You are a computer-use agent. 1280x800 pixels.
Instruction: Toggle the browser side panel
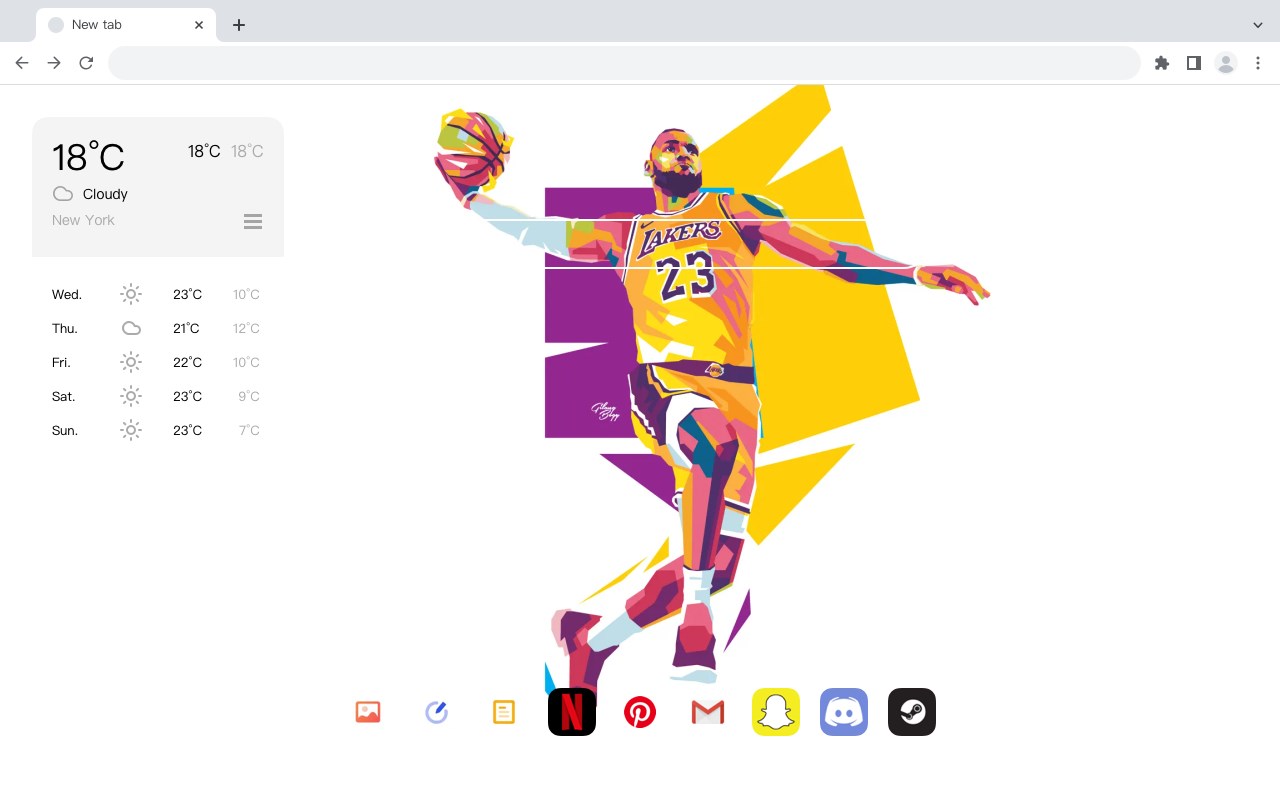pos(1194,63)
